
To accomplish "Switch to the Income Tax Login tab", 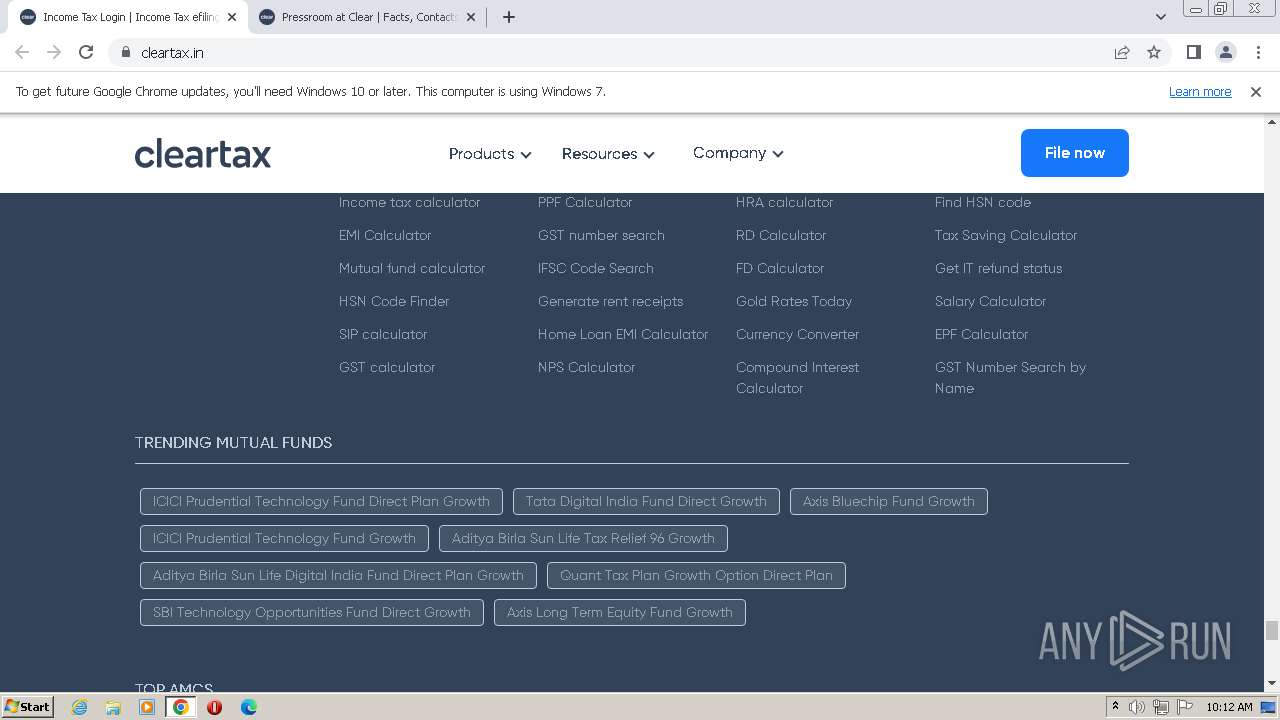I will (129, 17).
